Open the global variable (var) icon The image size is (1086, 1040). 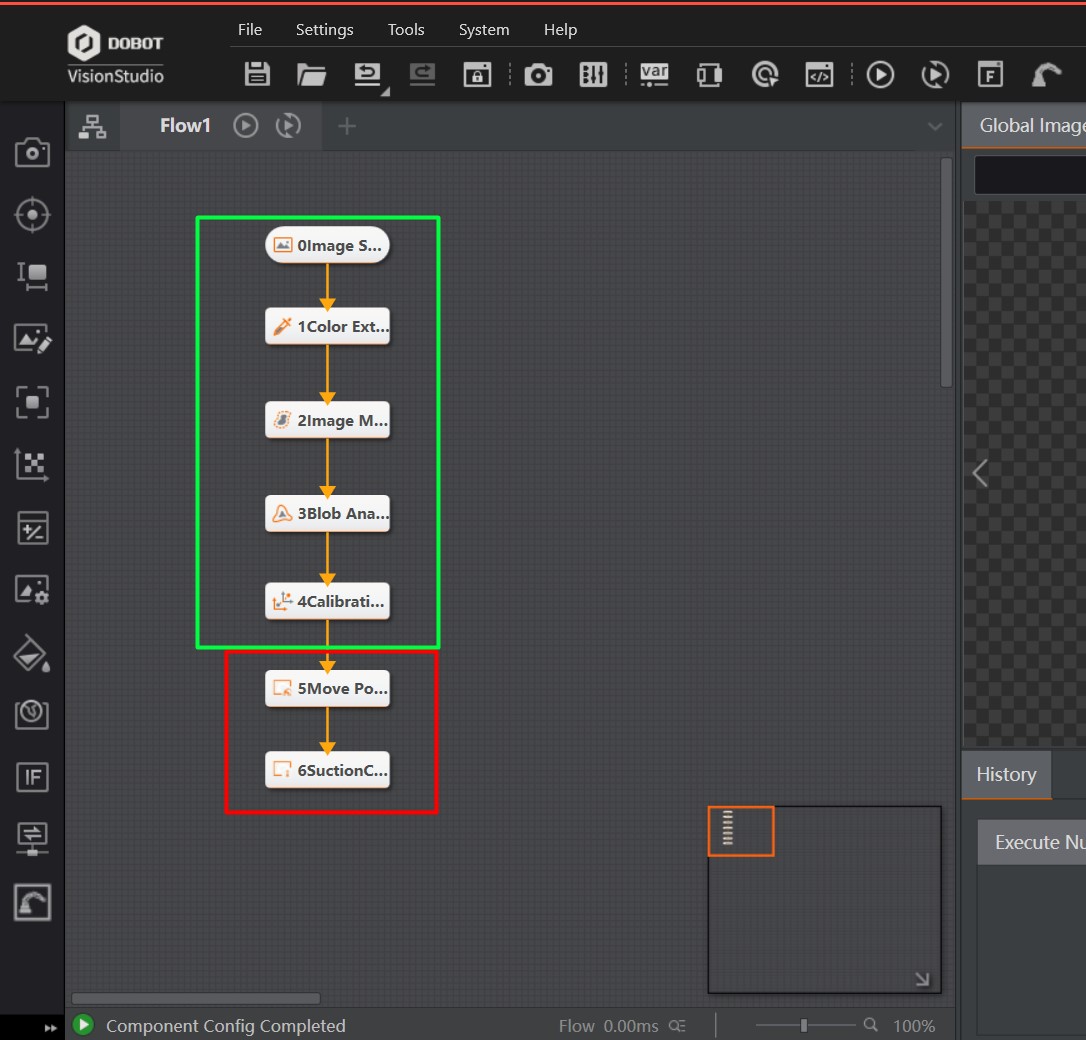(x=654, y=74)
